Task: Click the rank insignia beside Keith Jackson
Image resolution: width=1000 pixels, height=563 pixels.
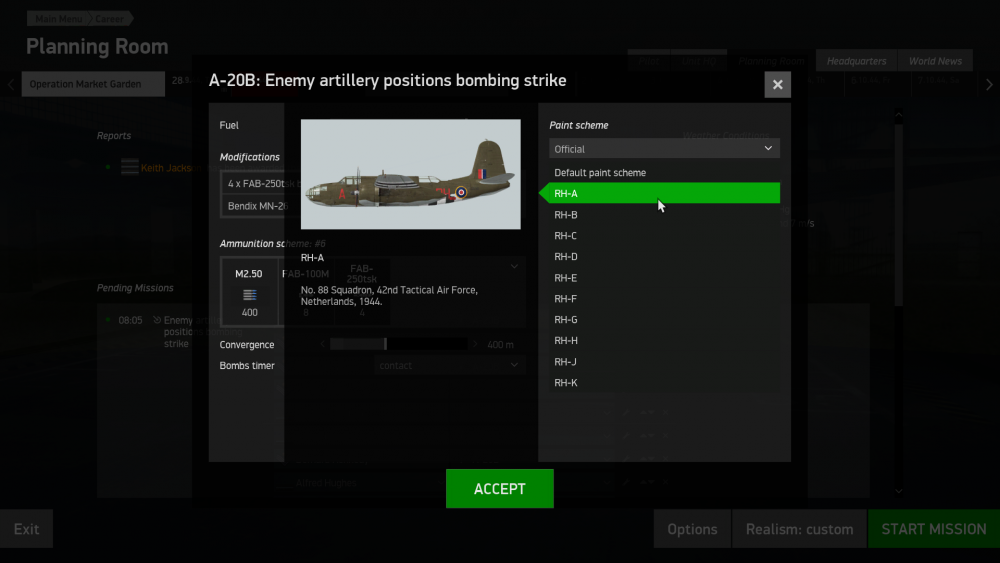Action: coord(129,168)
